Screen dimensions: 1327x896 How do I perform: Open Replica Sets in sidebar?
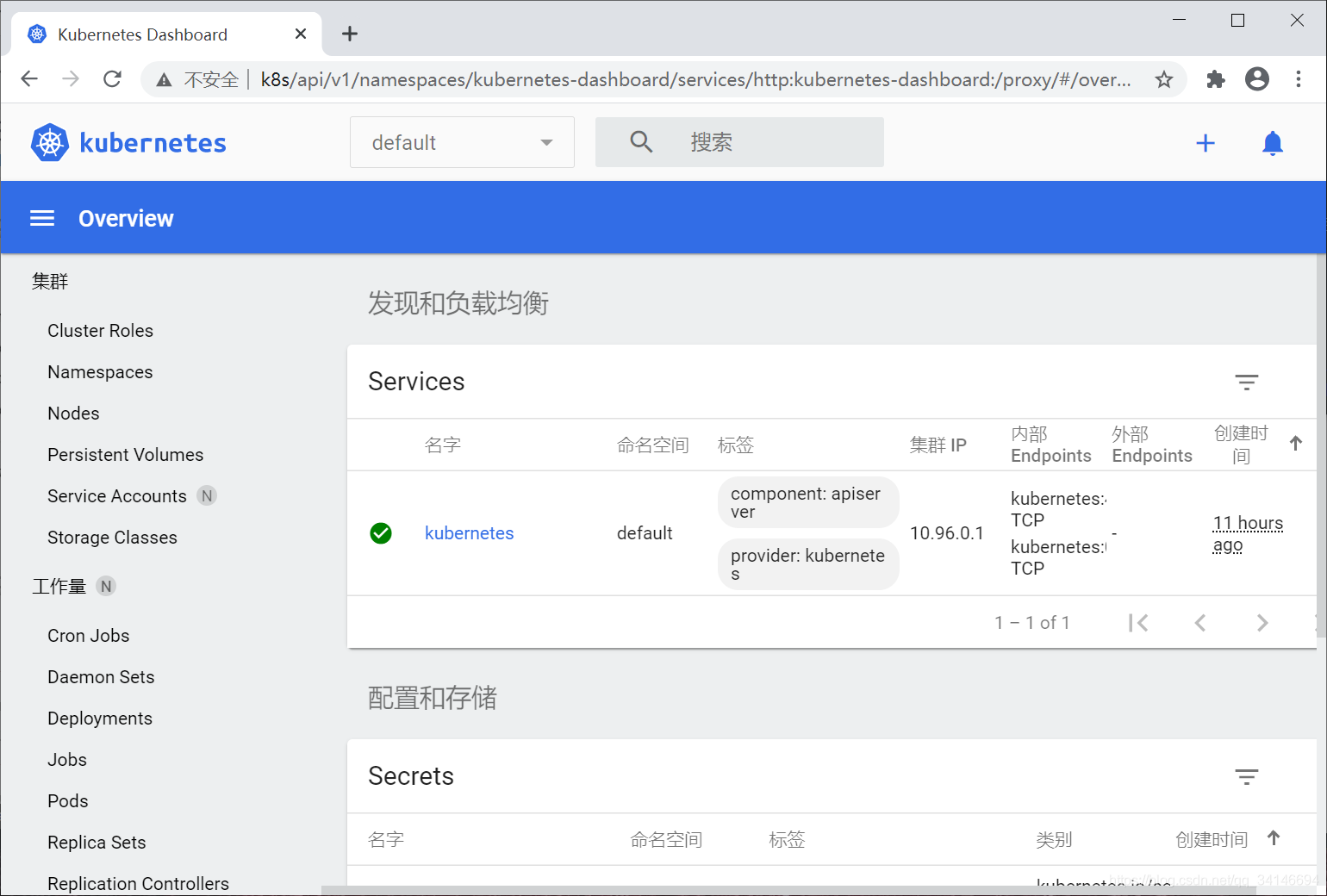click(97, 843)
